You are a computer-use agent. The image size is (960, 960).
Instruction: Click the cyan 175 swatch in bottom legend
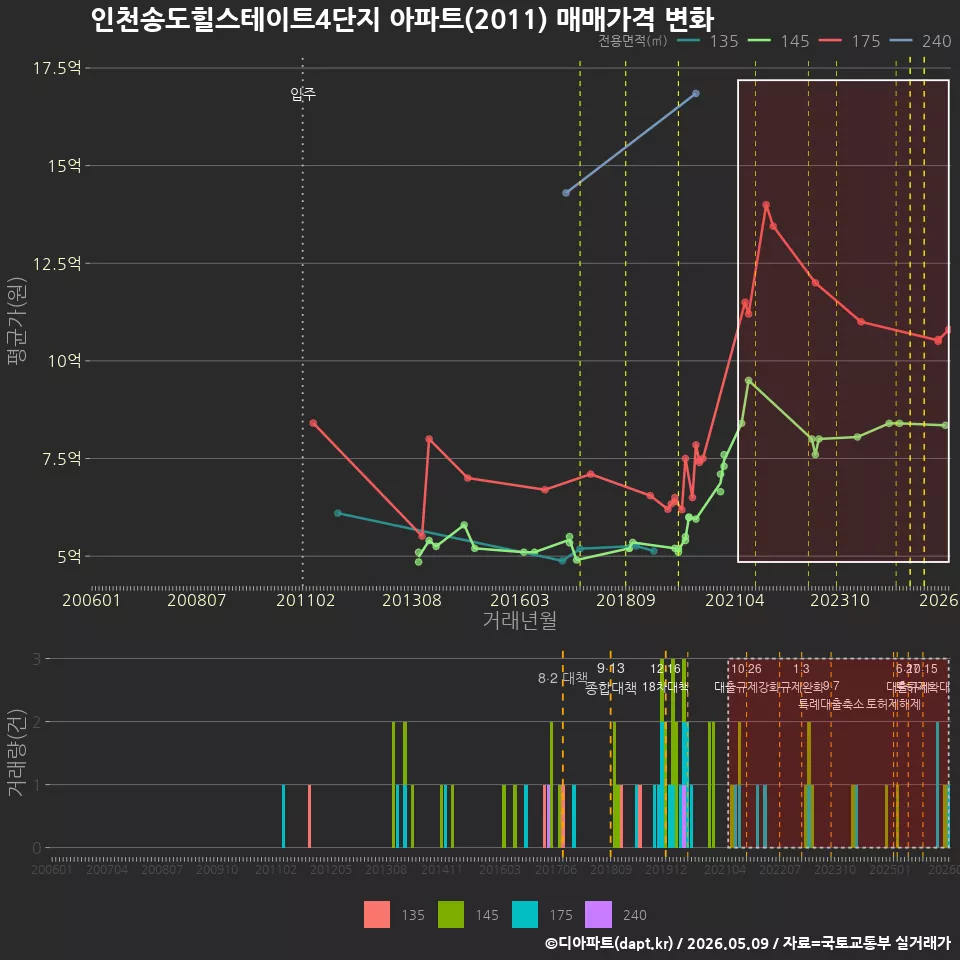click(x=525, y=915)
